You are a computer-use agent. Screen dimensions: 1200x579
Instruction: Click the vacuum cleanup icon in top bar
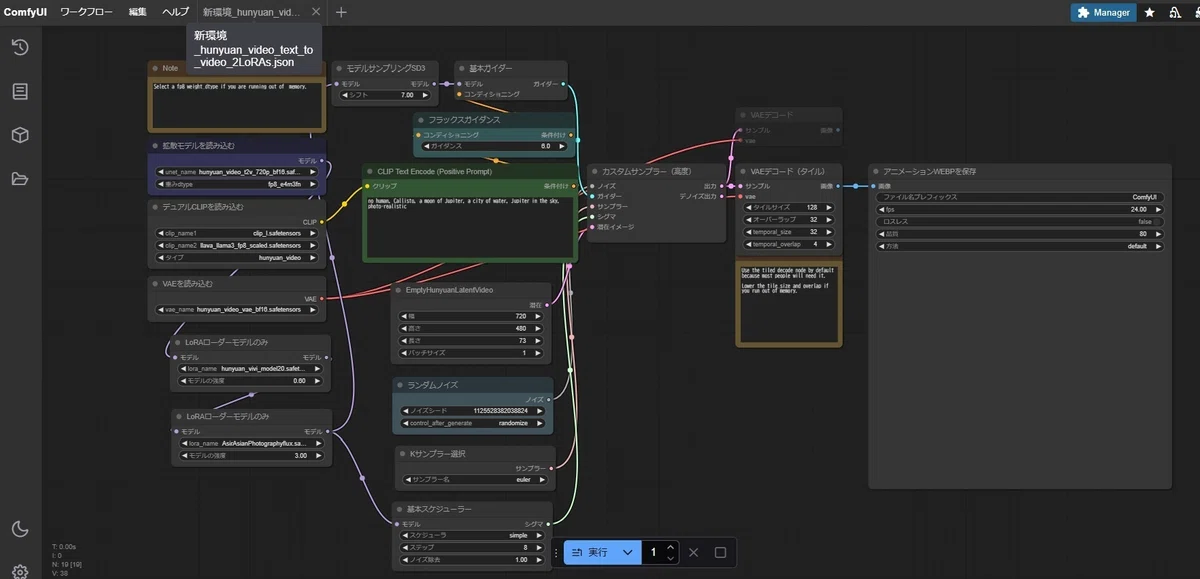[1174, 12]
